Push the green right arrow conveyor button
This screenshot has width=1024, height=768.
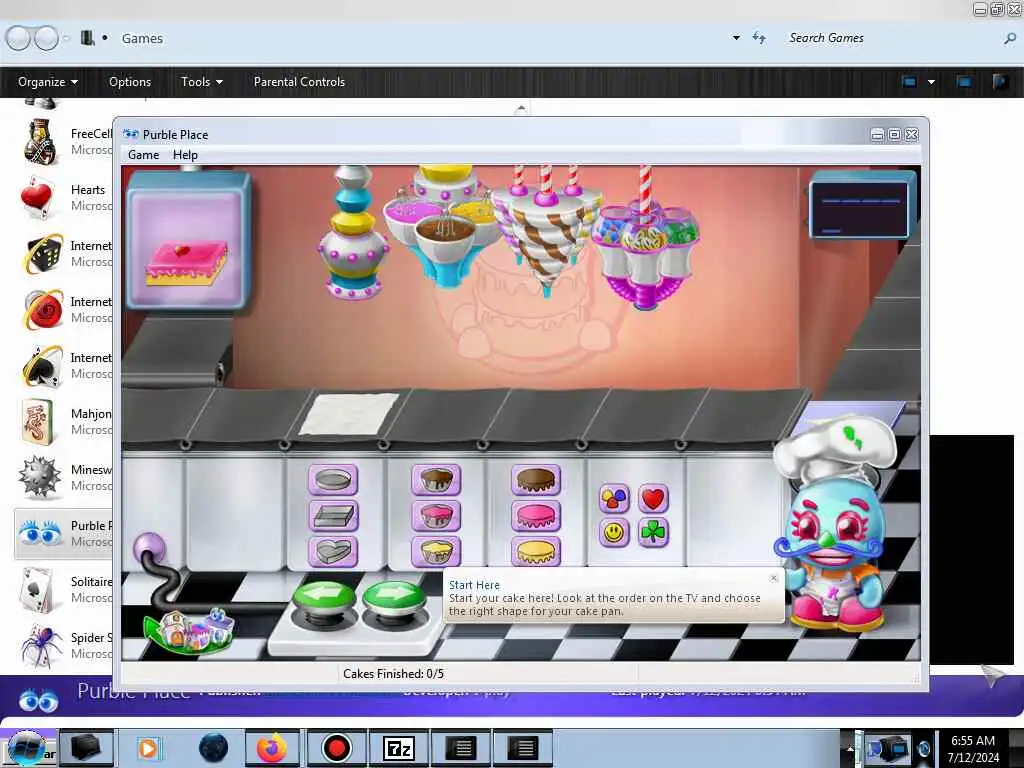coord(394,598)
